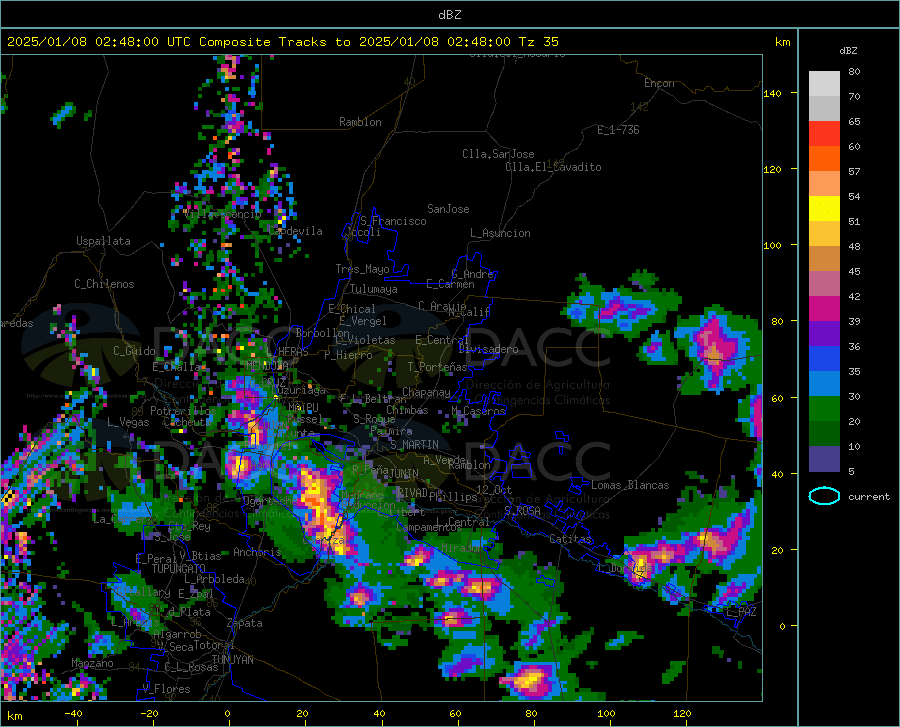Click the light gray 70–80 dBZ swatch

click(x=824, y=84)
